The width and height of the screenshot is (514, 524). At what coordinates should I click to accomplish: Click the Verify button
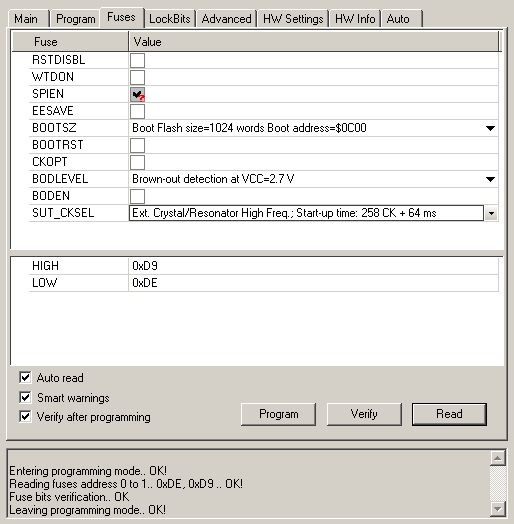click(x=364, y=414)
